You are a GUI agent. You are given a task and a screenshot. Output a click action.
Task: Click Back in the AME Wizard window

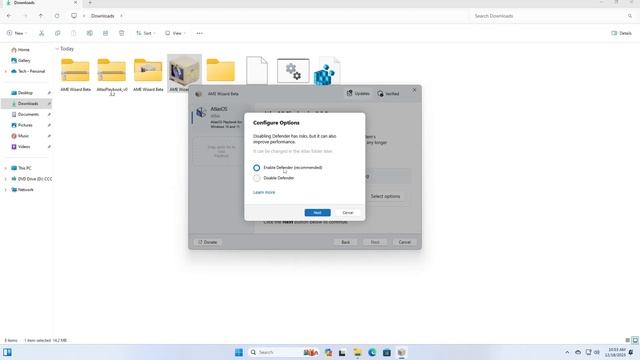pos(345,242)
